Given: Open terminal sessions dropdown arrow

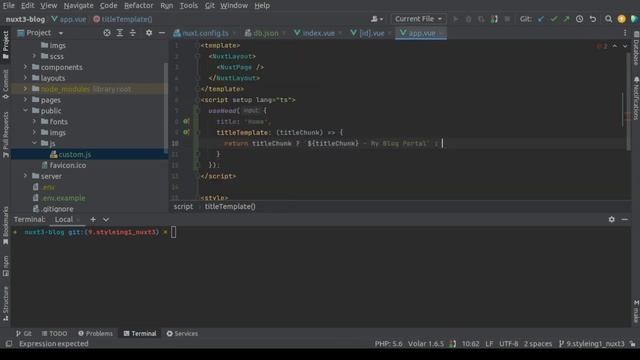Looking at the screenshot, I should (x=106, y=219).
